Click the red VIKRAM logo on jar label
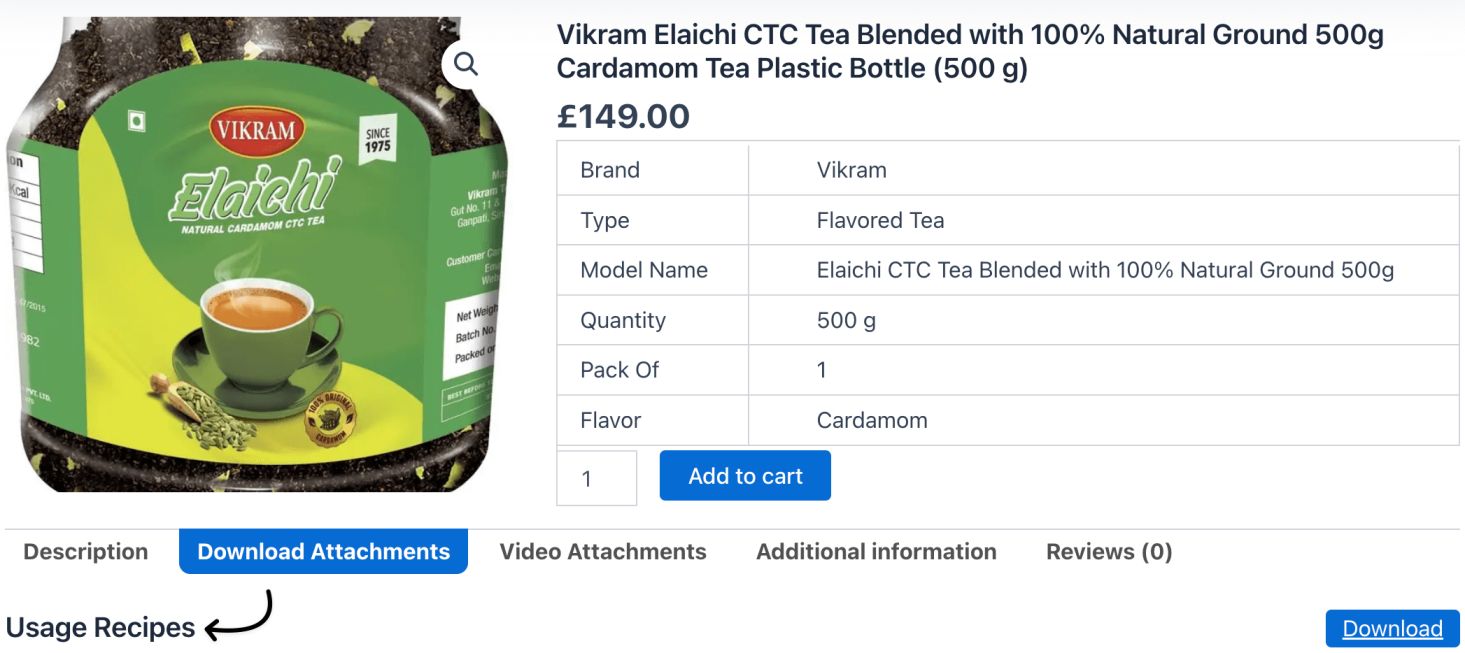1465x653 pixels. pyautogui.click(x=257, y=131)
